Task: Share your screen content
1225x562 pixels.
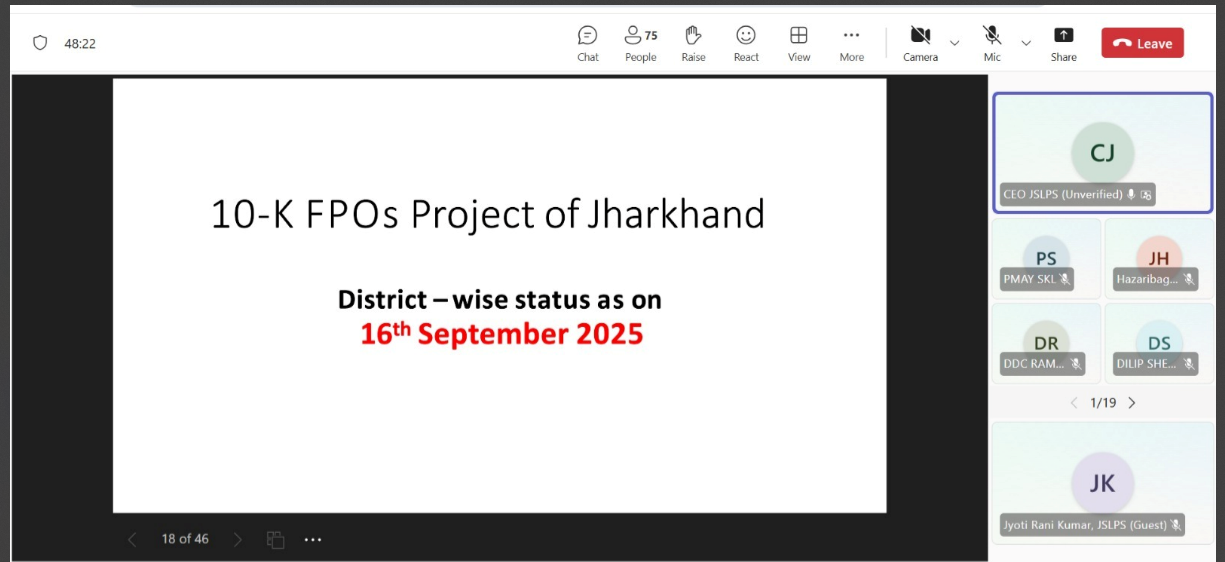Action: [1064, 44]
